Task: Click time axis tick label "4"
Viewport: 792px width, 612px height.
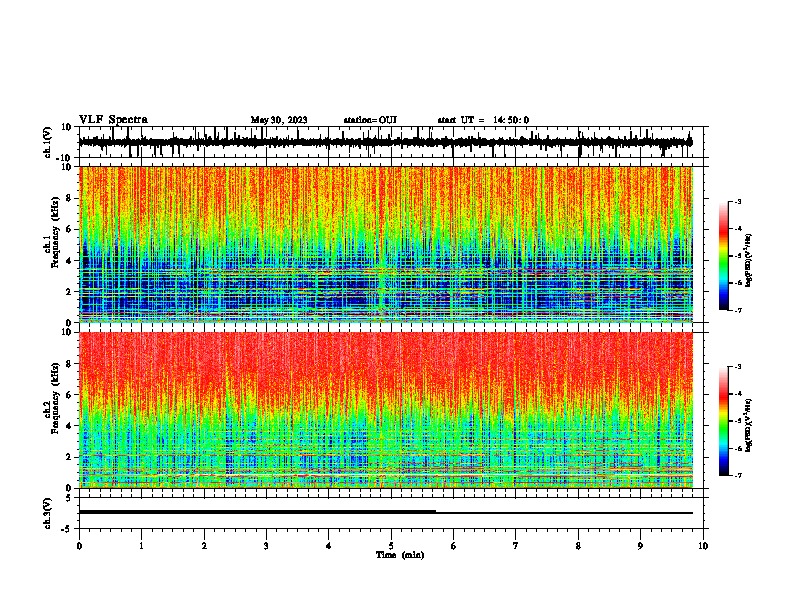Action: click(x=329, y=546)
